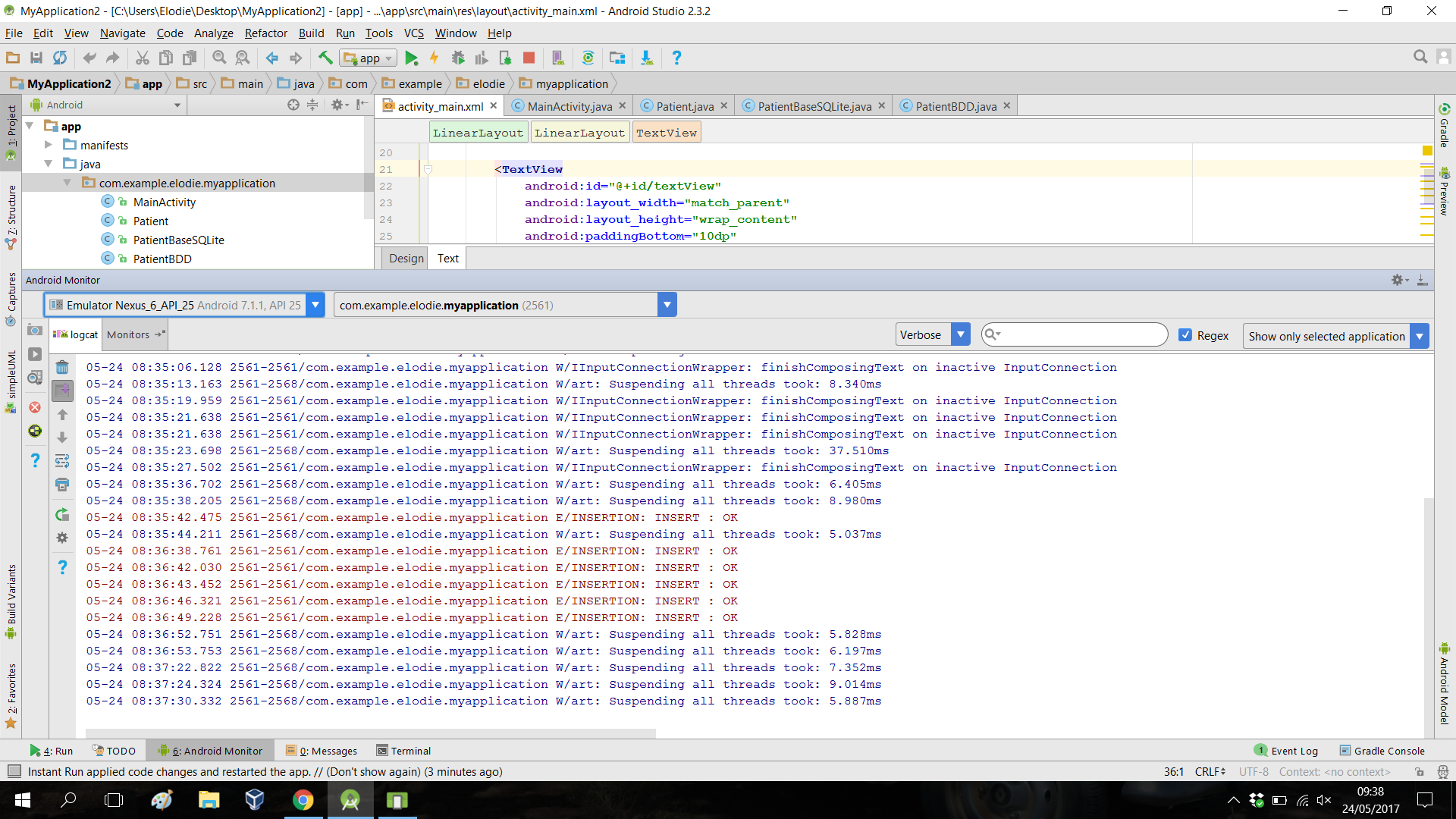Open the Android project view dropdown
This screenshot has width=1456, height=819.
click(105, 105)
